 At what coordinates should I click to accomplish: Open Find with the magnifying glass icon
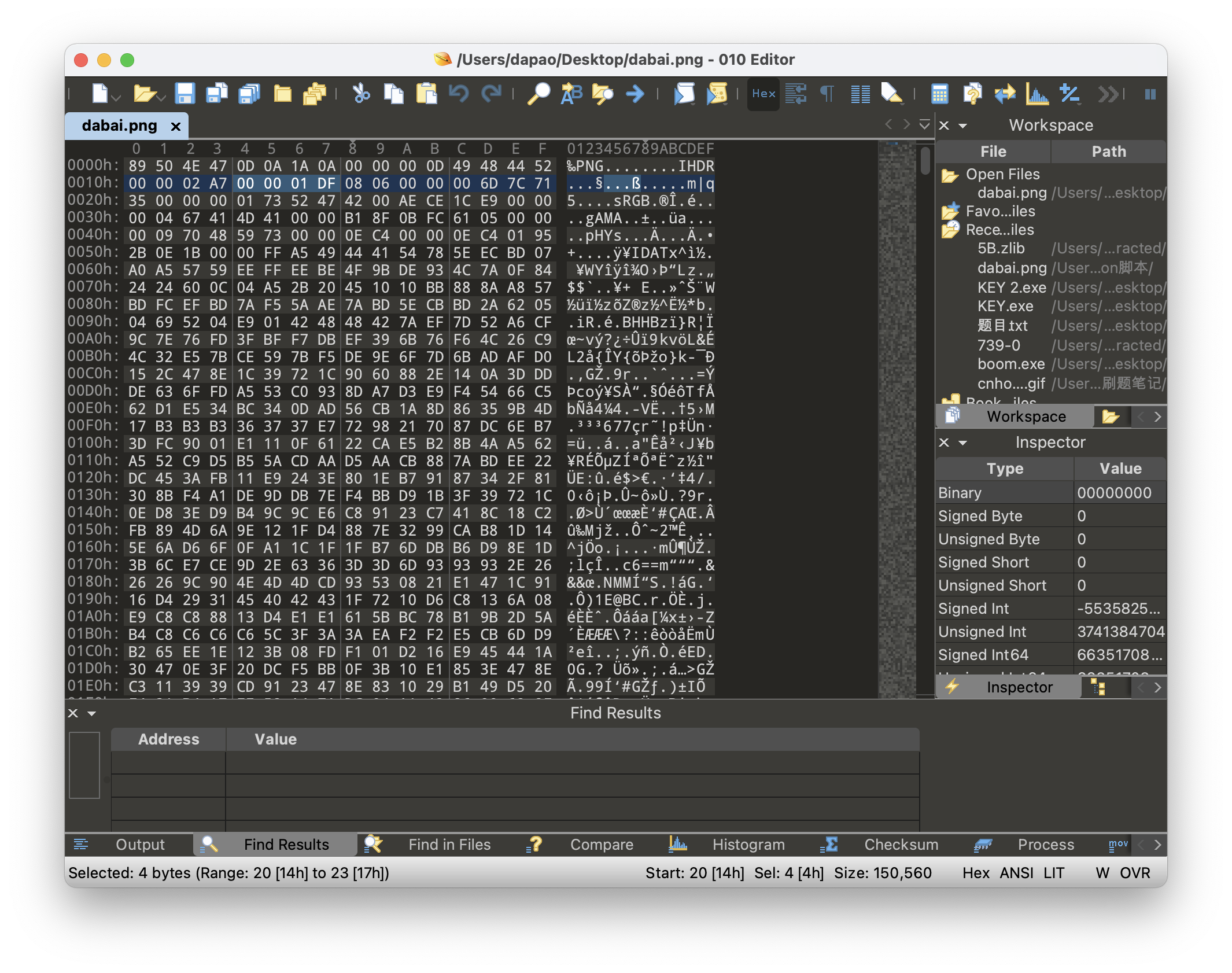[538, 93]
